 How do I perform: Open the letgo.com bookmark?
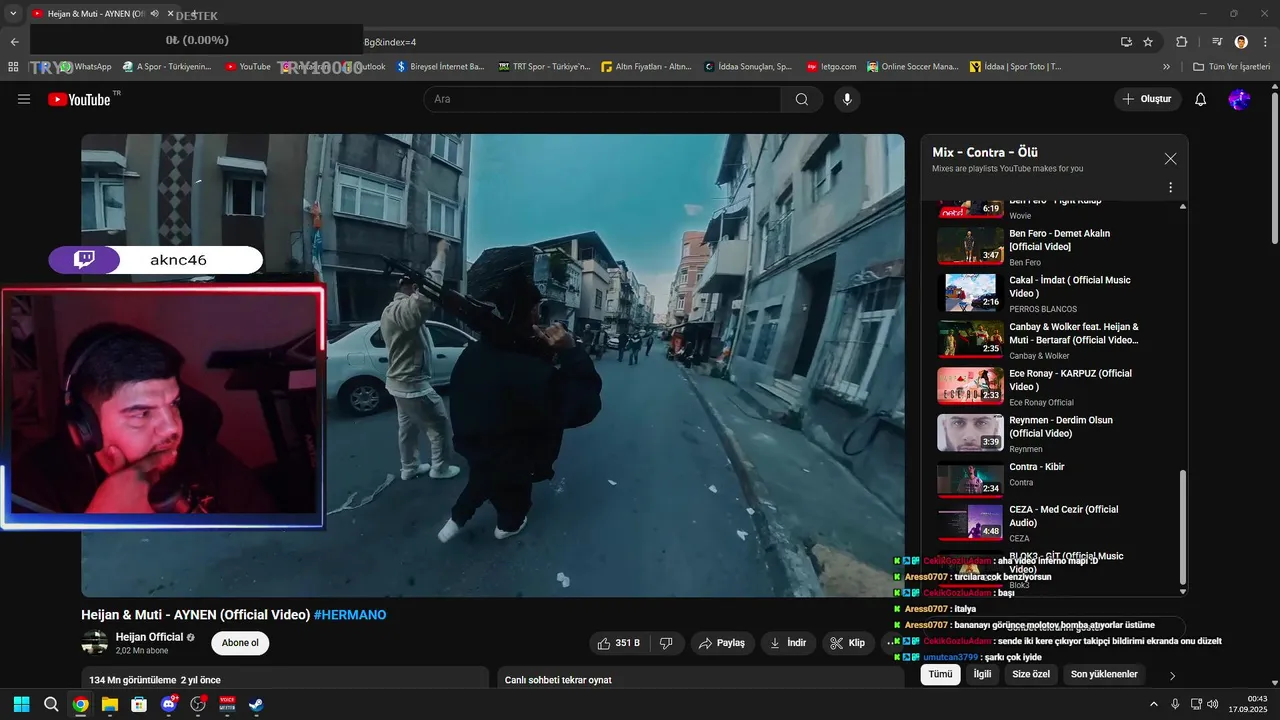pos(831,67)
